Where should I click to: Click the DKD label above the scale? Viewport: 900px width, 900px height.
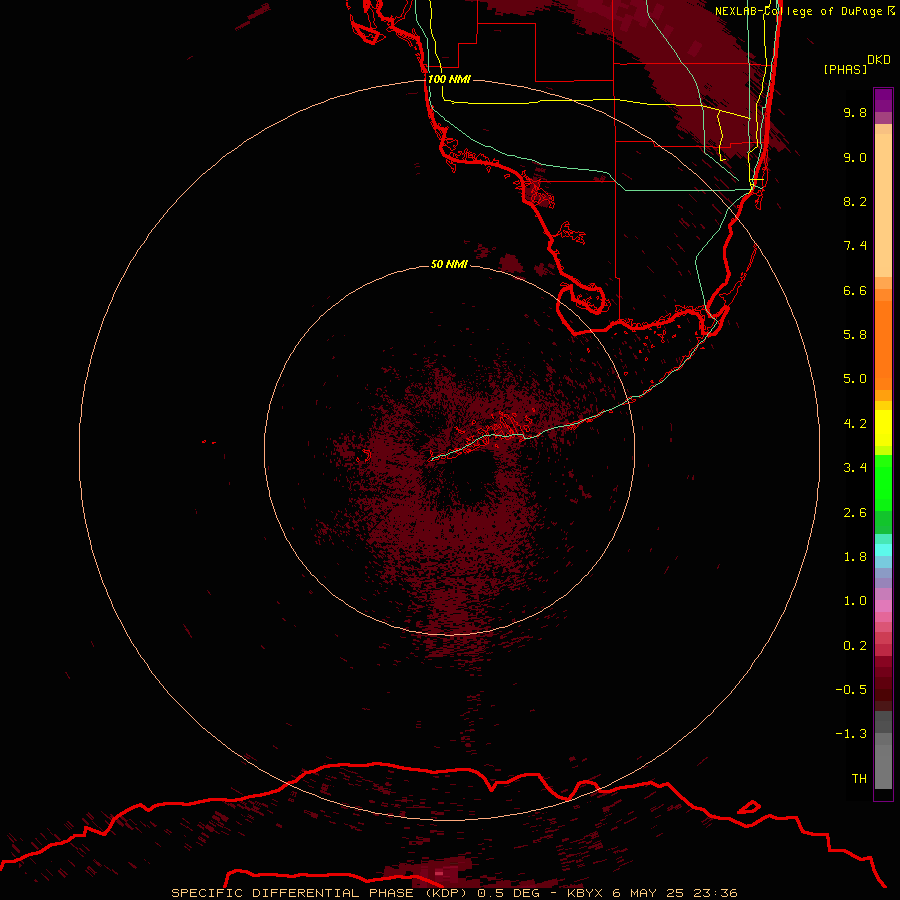point(879,60)
